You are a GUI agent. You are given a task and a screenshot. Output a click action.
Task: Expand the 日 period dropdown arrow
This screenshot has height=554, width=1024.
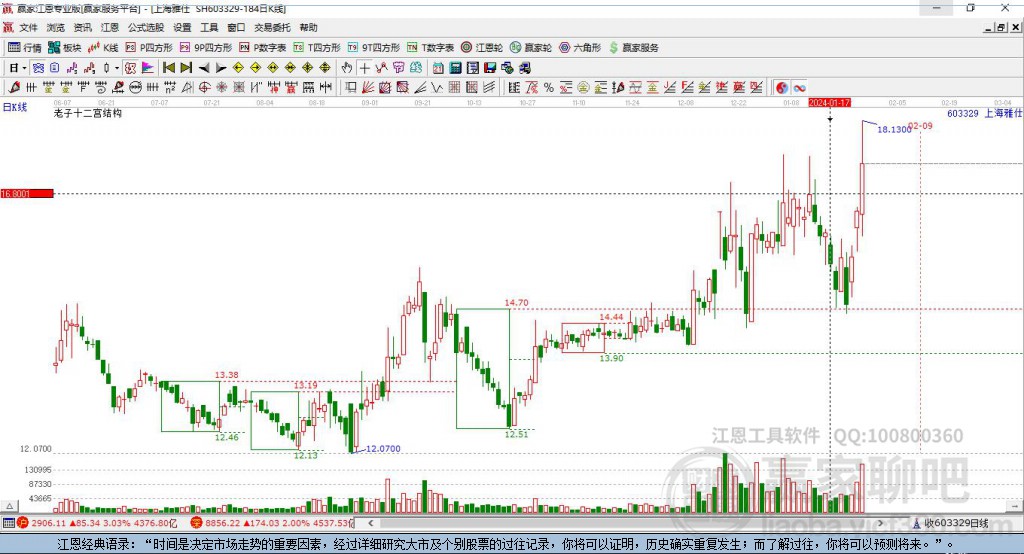click(24, 68)
